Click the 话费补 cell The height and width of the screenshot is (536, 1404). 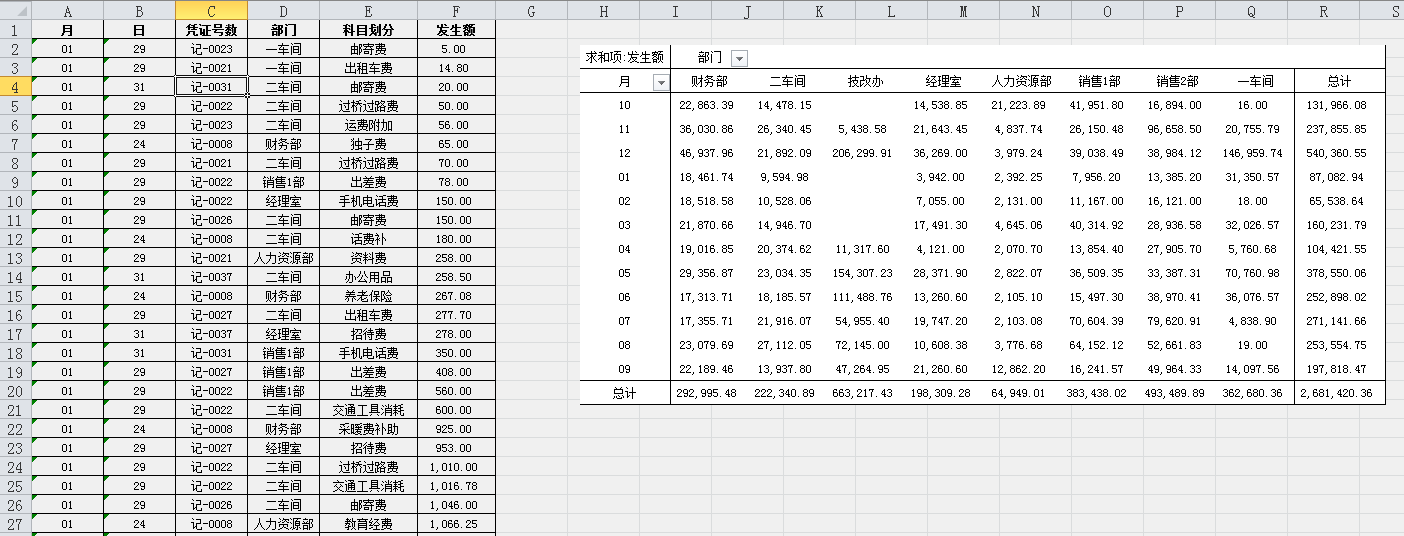click(369, 239)
